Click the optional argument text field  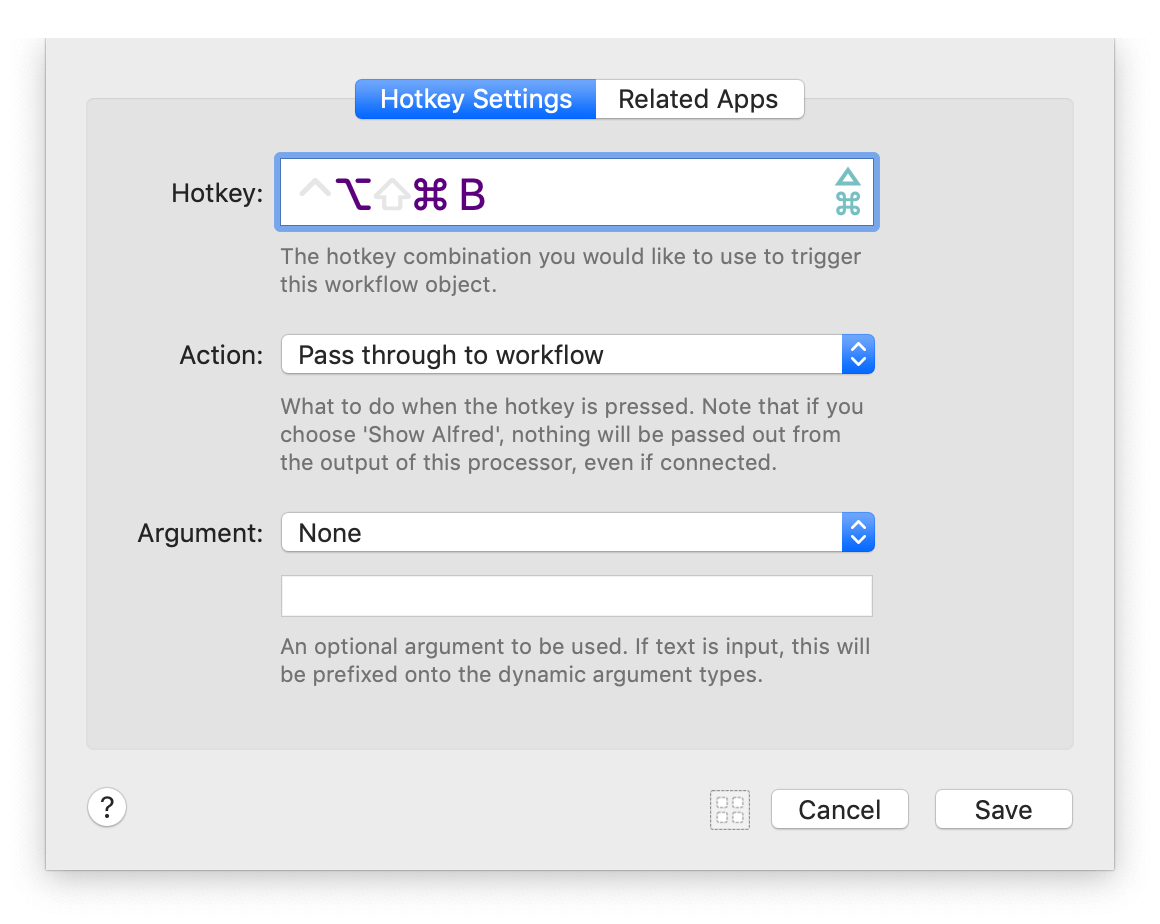[576, 595]
